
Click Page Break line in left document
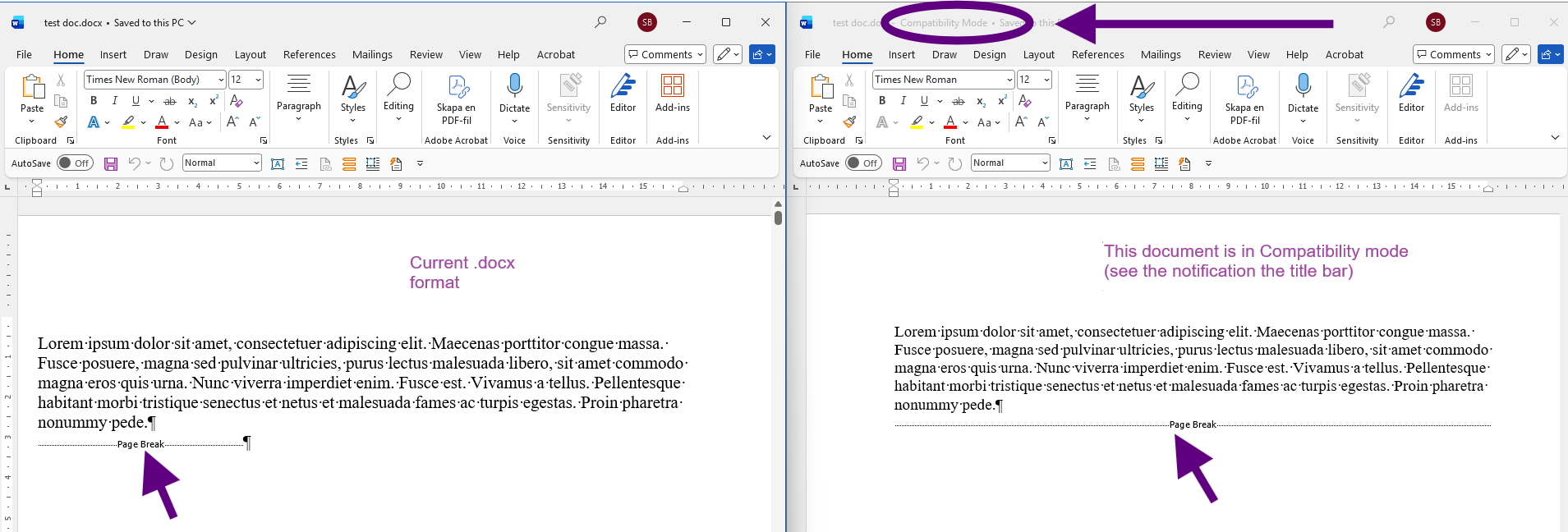click(140, 444)
